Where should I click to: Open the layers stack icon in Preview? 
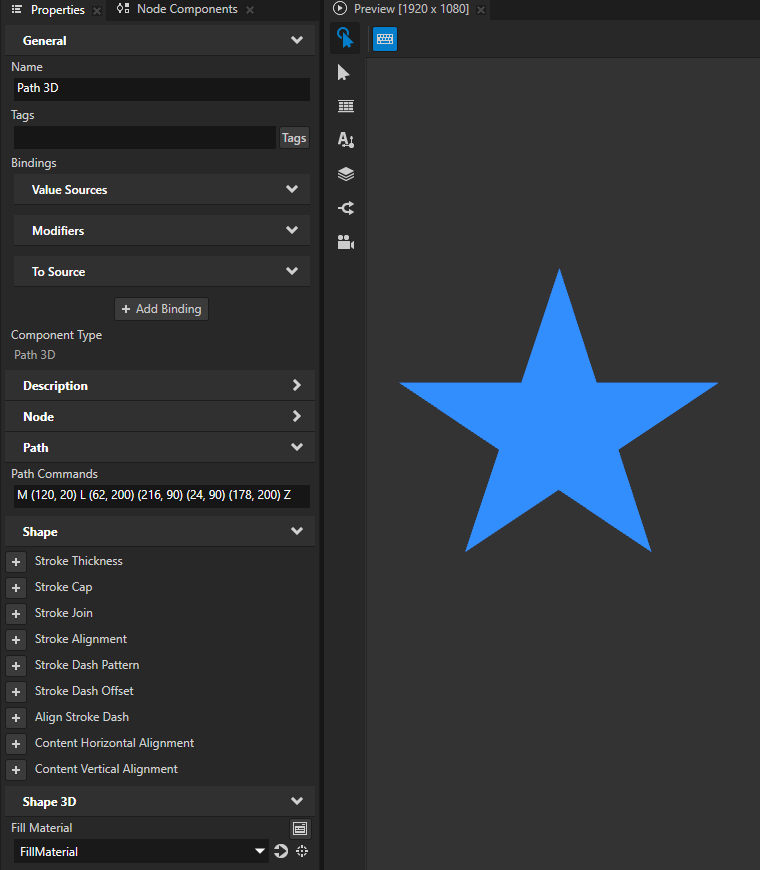click(x=346, y=174)
